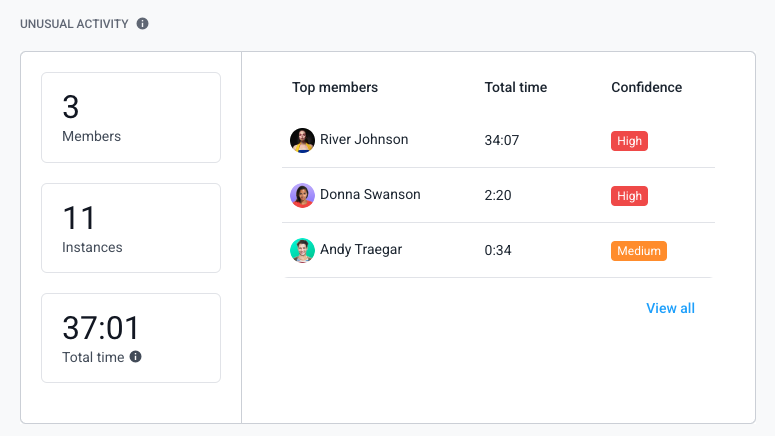Open the 37:01 Total time card
The height and width of the screenshot is (436, 775).
(x=131, y=338)
